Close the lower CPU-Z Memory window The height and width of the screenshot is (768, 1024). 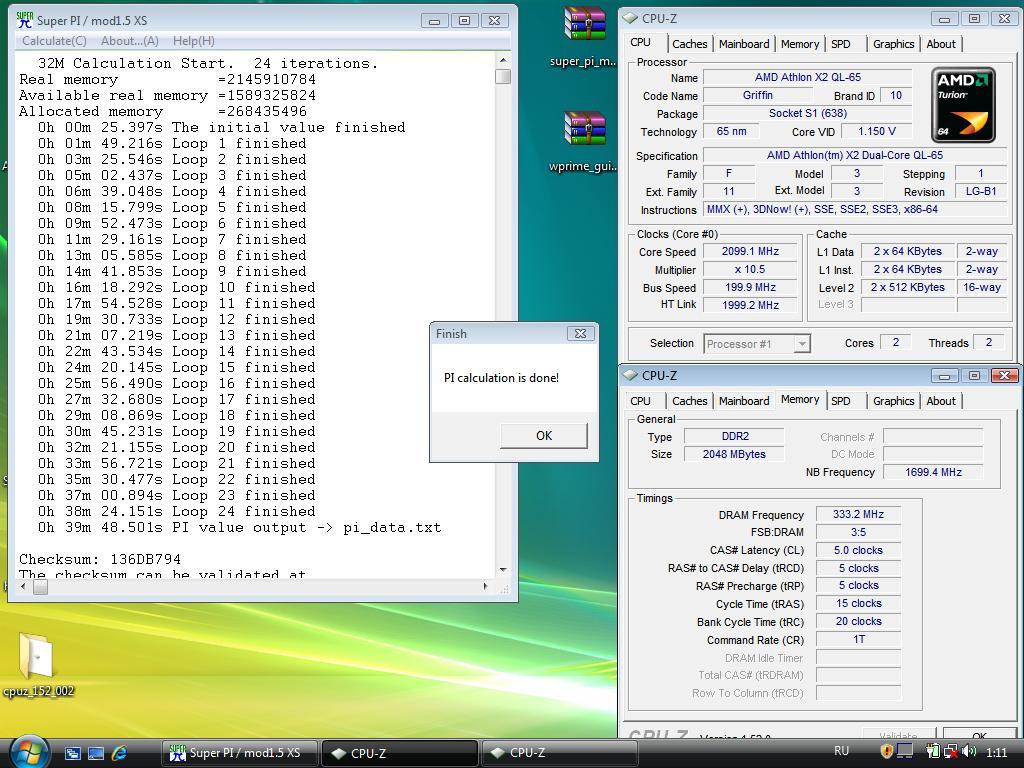click(1004, 376)
